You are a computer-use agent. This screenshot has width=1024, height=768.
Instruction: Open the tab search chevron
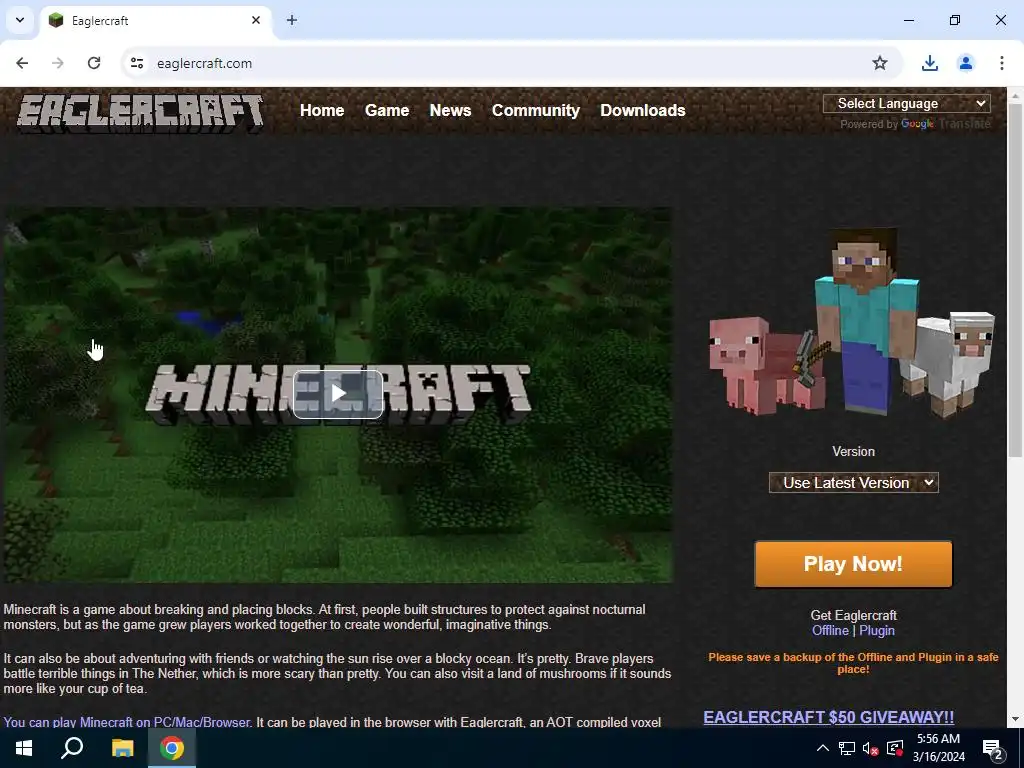(x=20, y=20)
